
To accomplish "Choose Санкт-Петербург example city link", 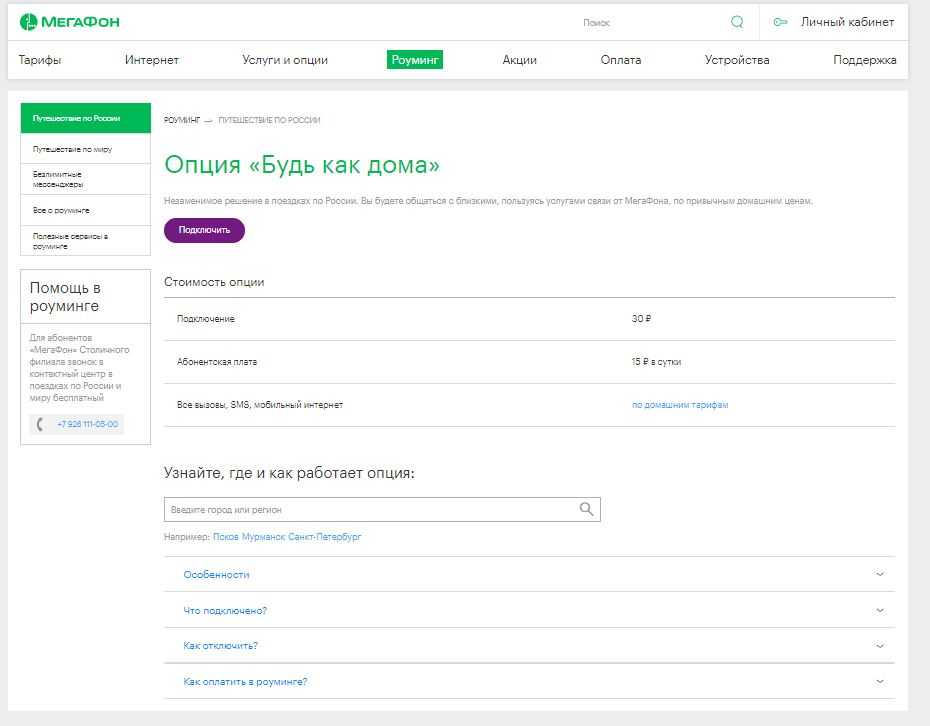I will (x=324, y=537).
